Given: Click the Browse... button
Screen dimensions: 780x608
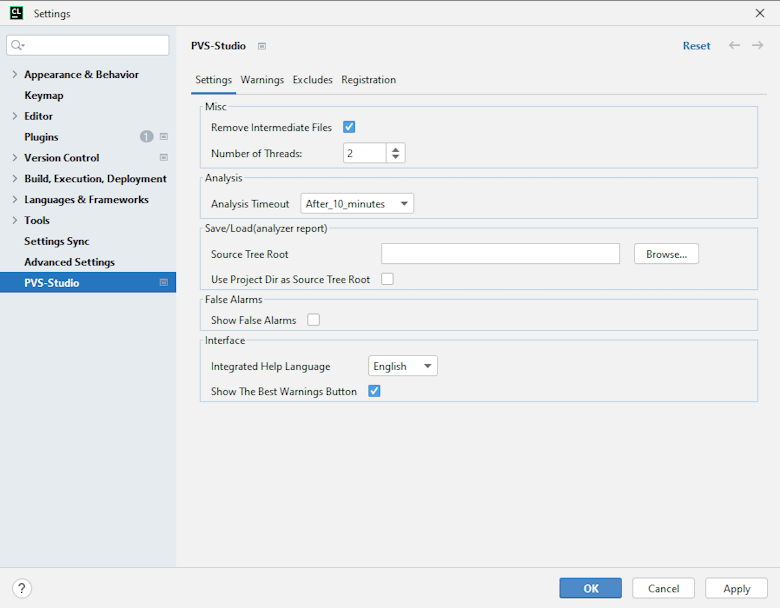Looking at the screenshot, I should point(666,254).
